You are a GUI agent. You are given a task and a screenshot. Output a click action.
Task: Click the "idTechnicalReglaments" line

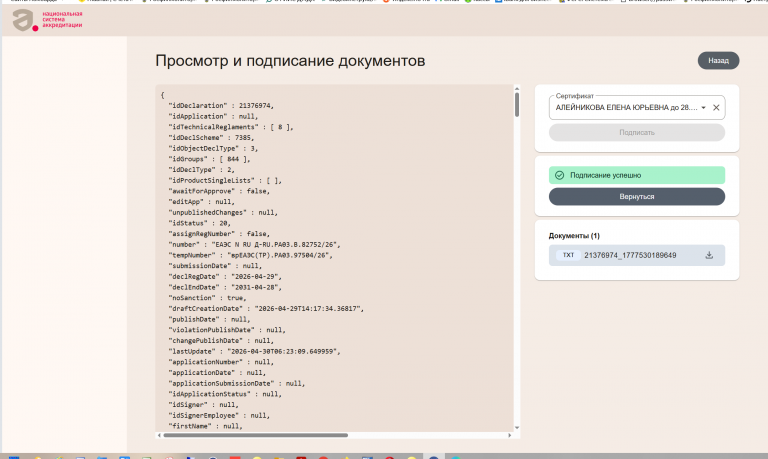(x=231, y=127)
